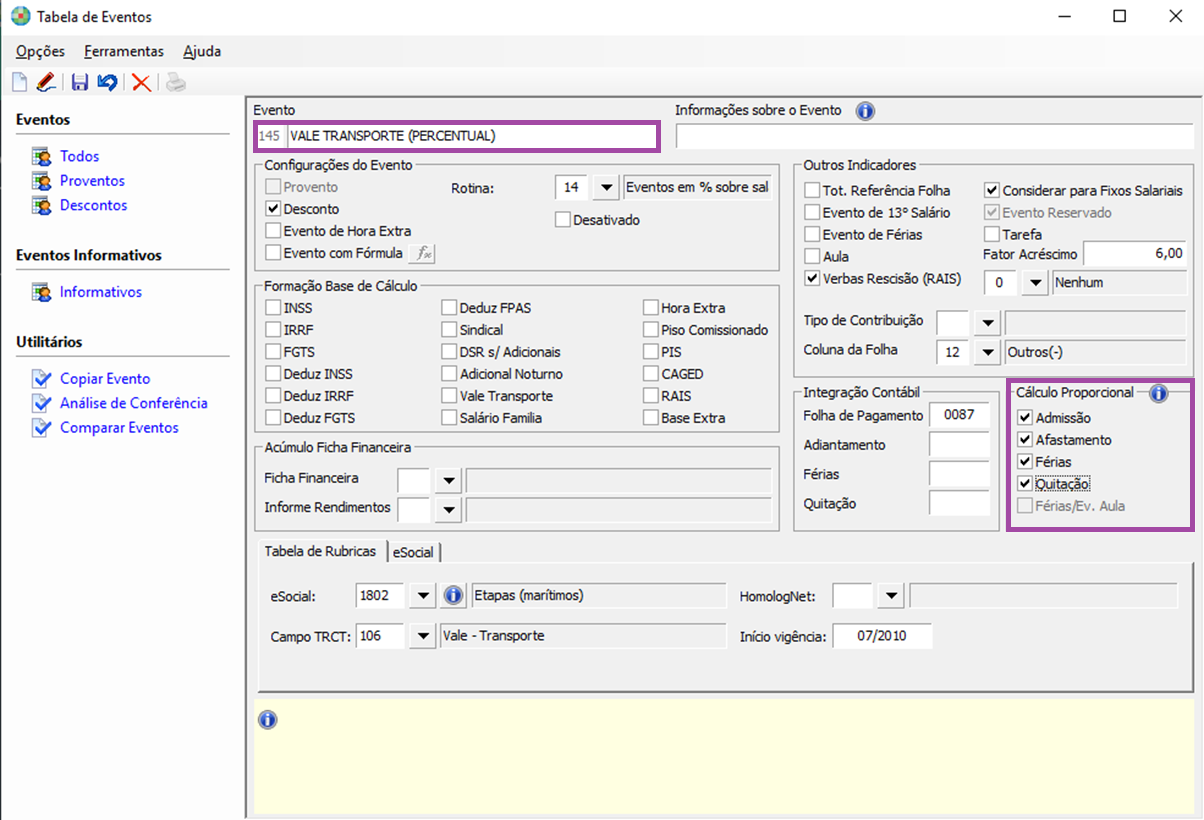Tick the Tarefa checkbox
Image resolution: width=1204 pixels, height=820 pixels.
(x=992, y=234)
